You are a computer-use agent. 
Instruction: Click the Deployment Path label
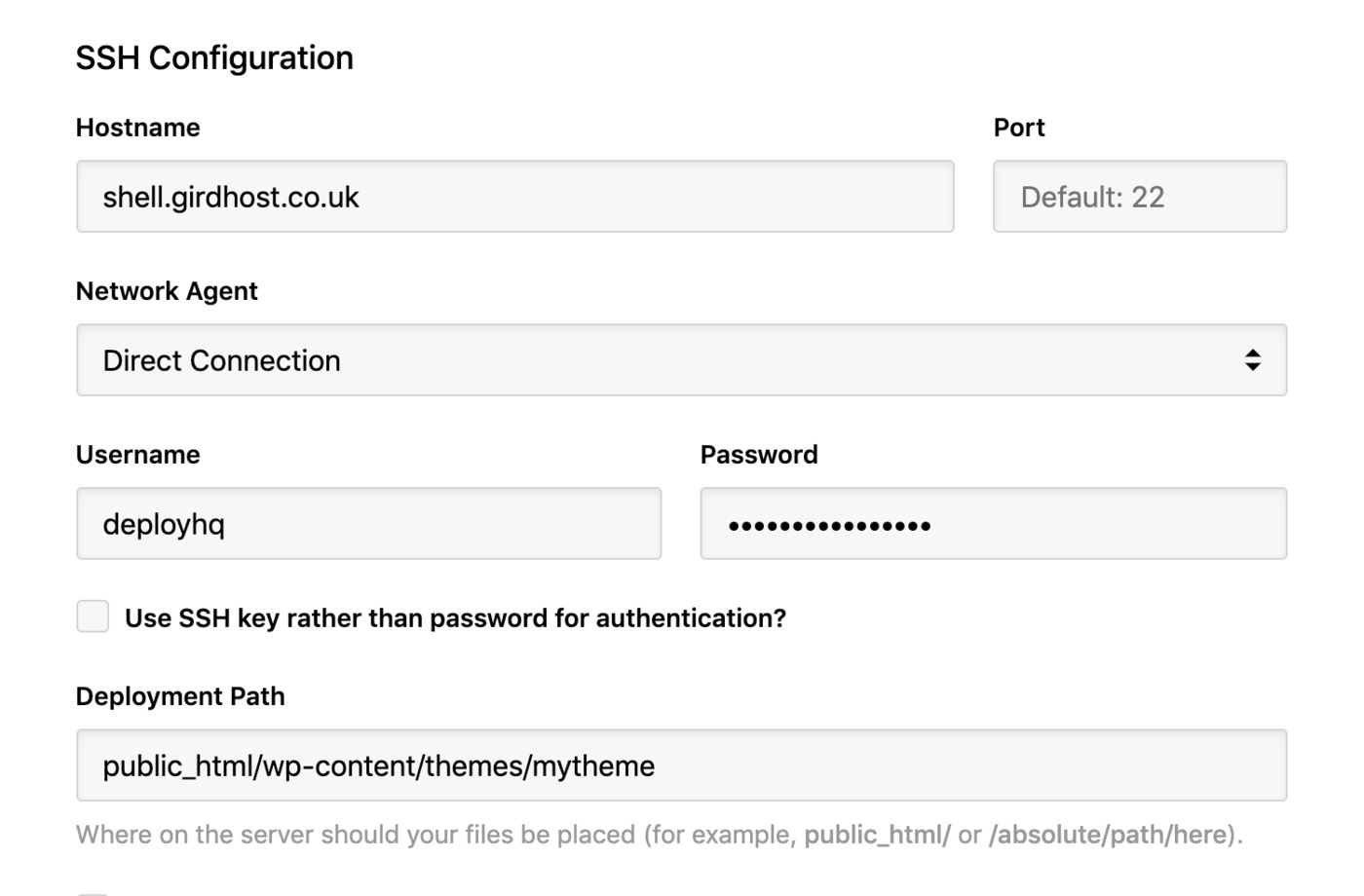180,696
